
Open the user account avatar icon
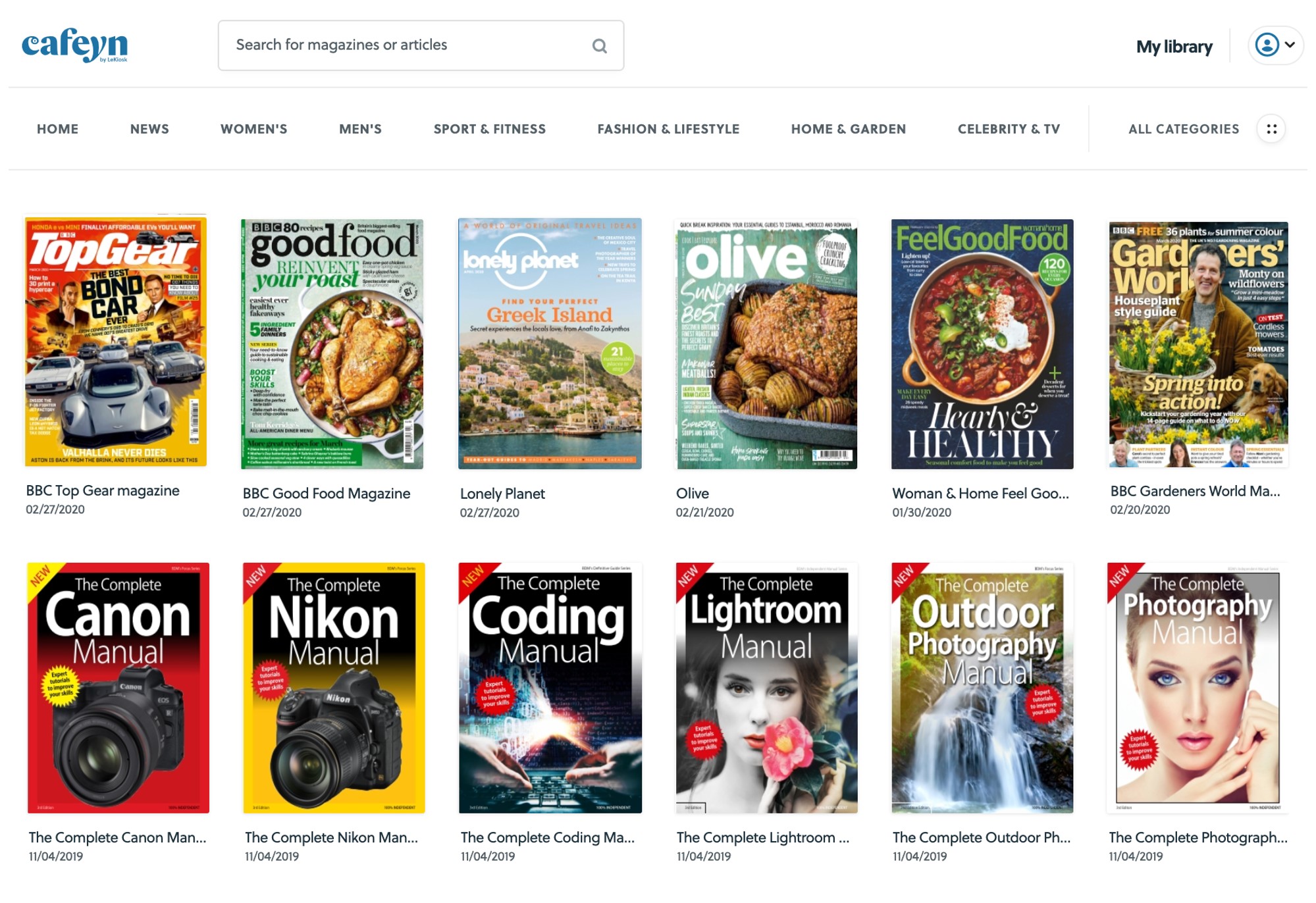pyautogui.click(x=1267, y=45)
